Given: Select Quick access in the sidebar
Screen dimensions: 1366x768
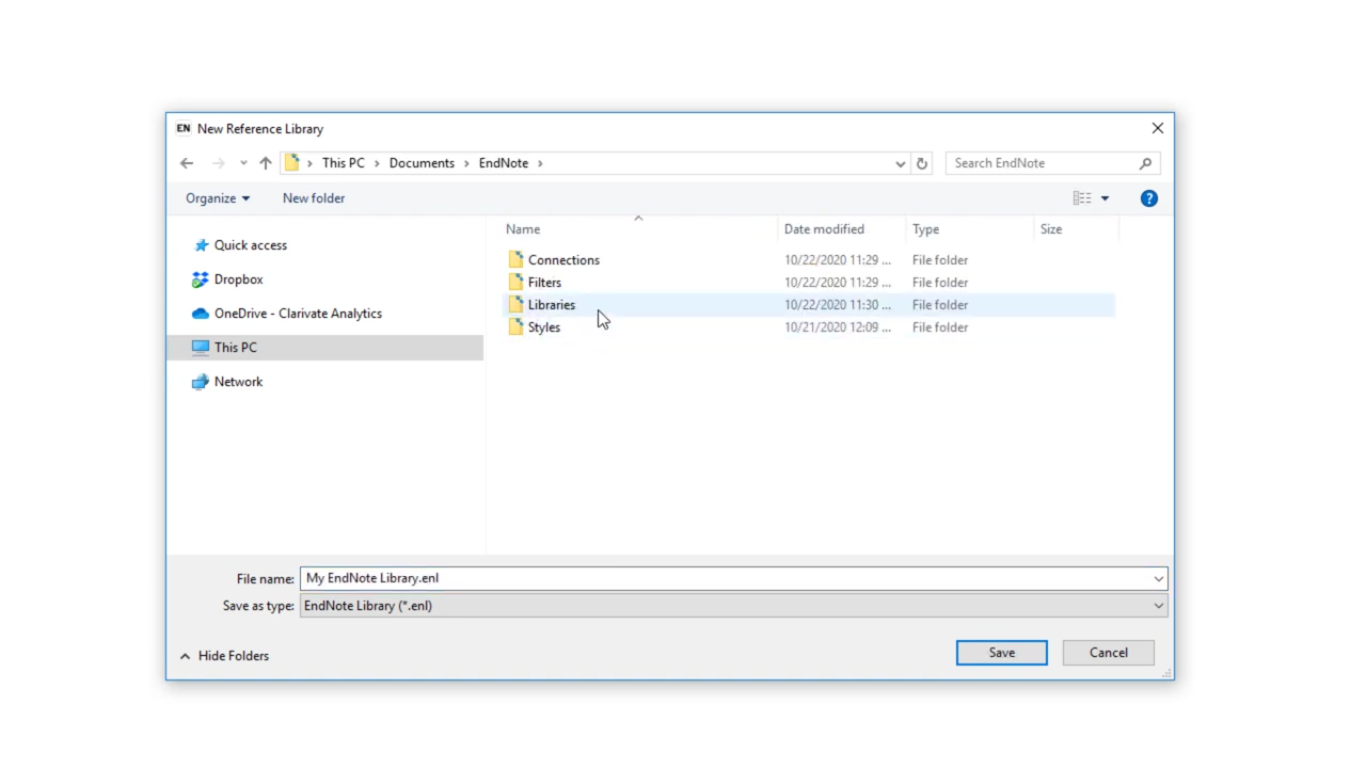Looking at the screenshot, I should click(250, 245).
